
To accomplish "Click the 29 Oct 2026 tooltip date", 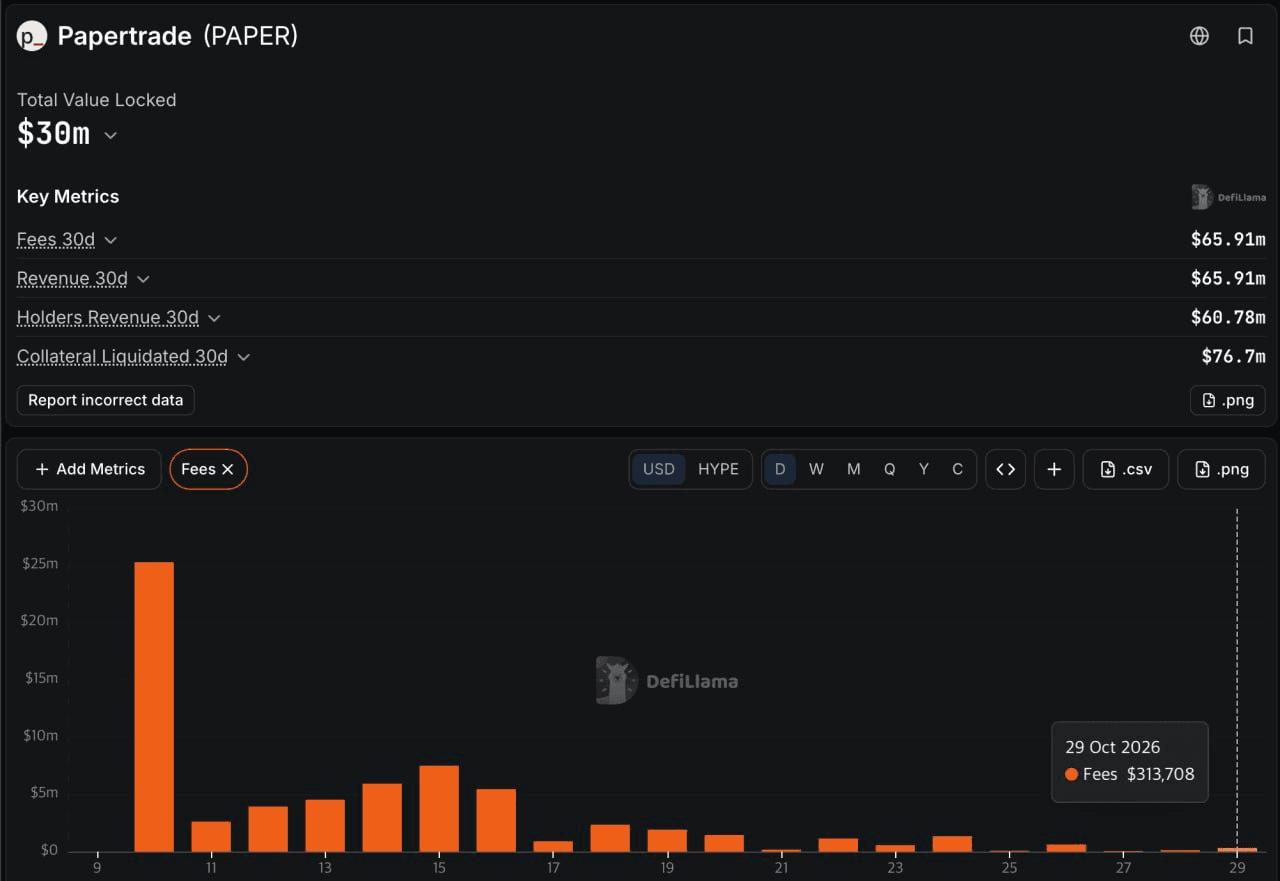I will point(1113,747).
